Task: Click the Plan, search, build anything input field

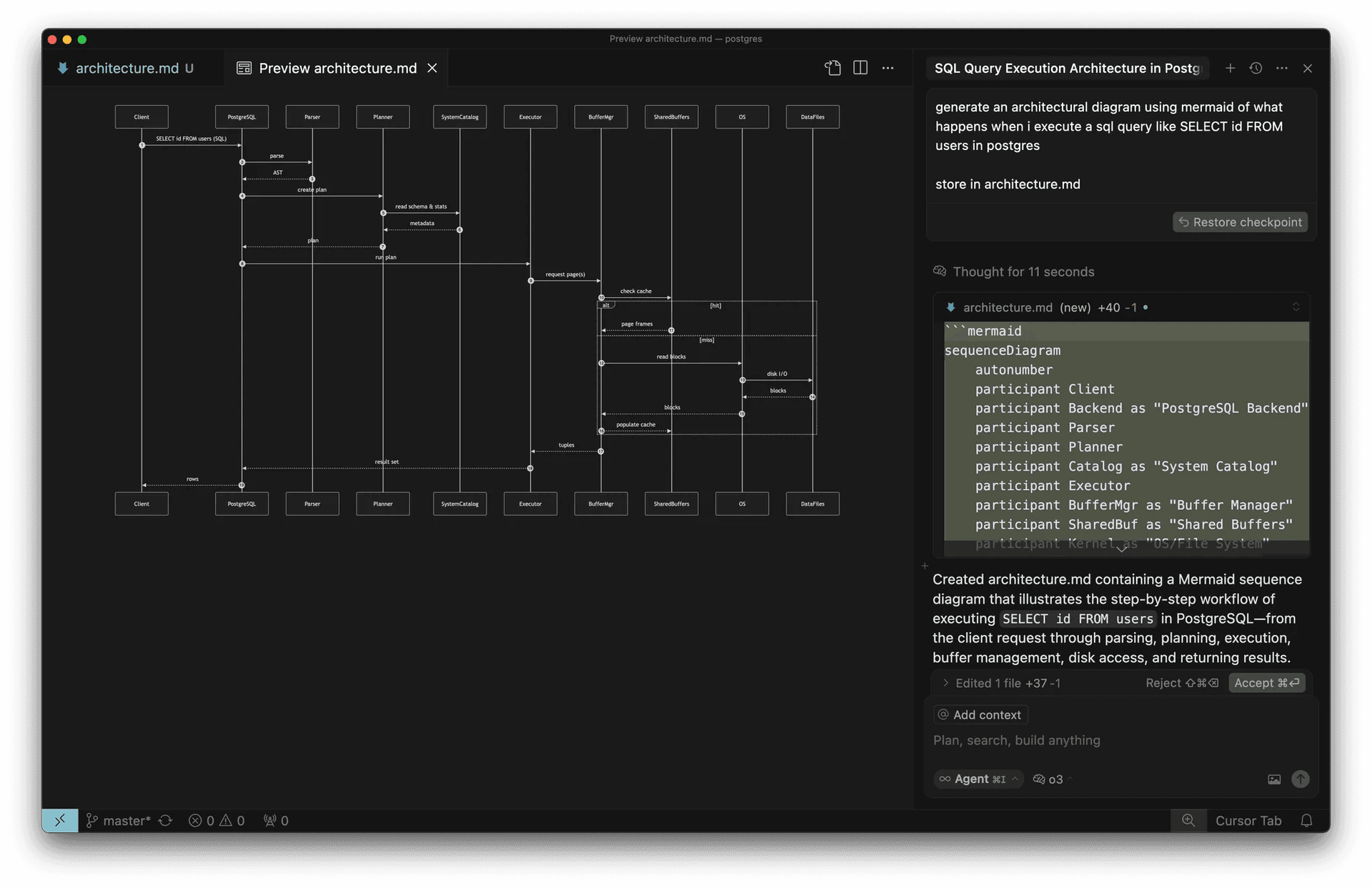Action: (1018, 741)
